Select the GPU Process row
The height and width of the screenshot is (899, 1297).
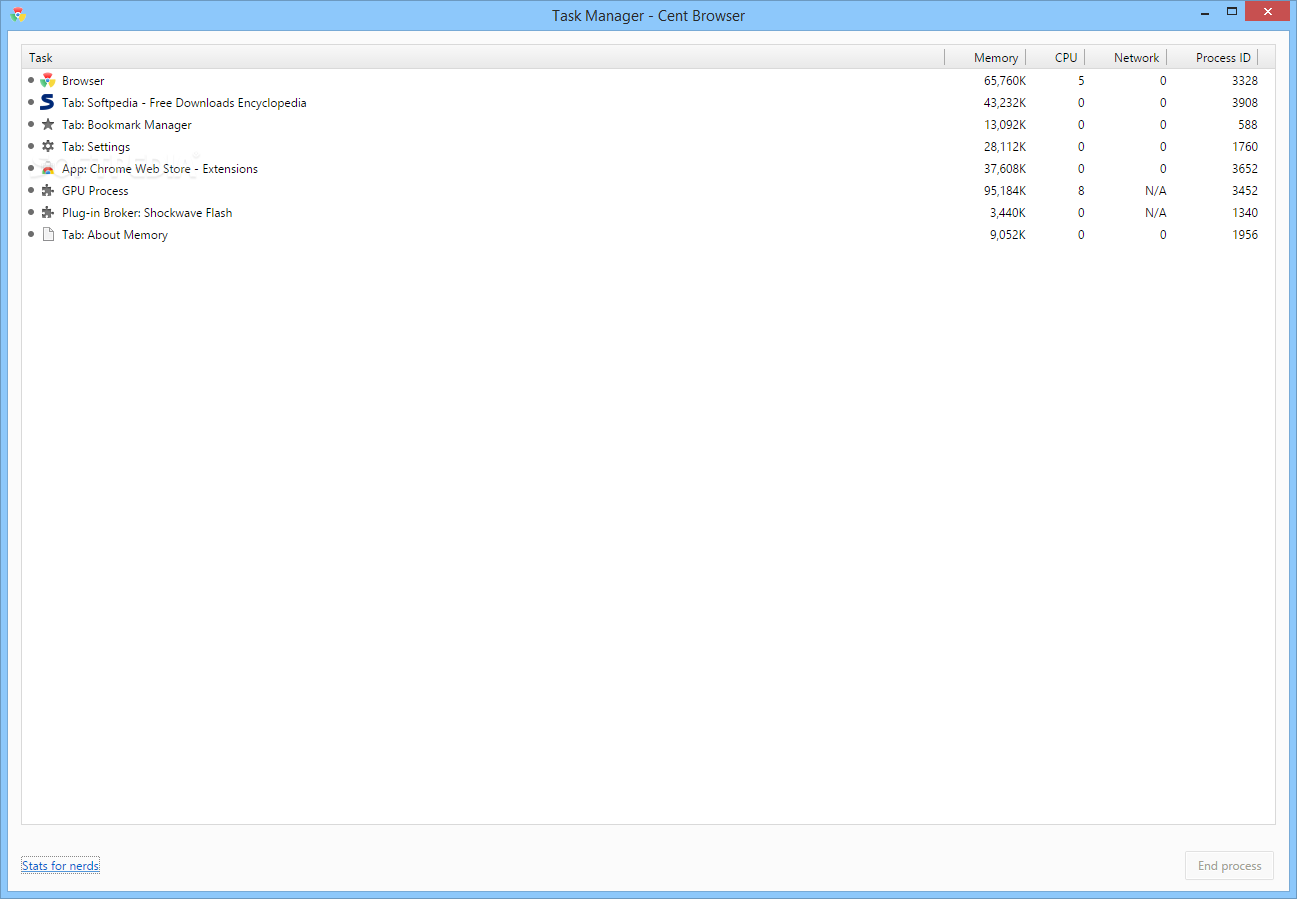tap(648, 191)
